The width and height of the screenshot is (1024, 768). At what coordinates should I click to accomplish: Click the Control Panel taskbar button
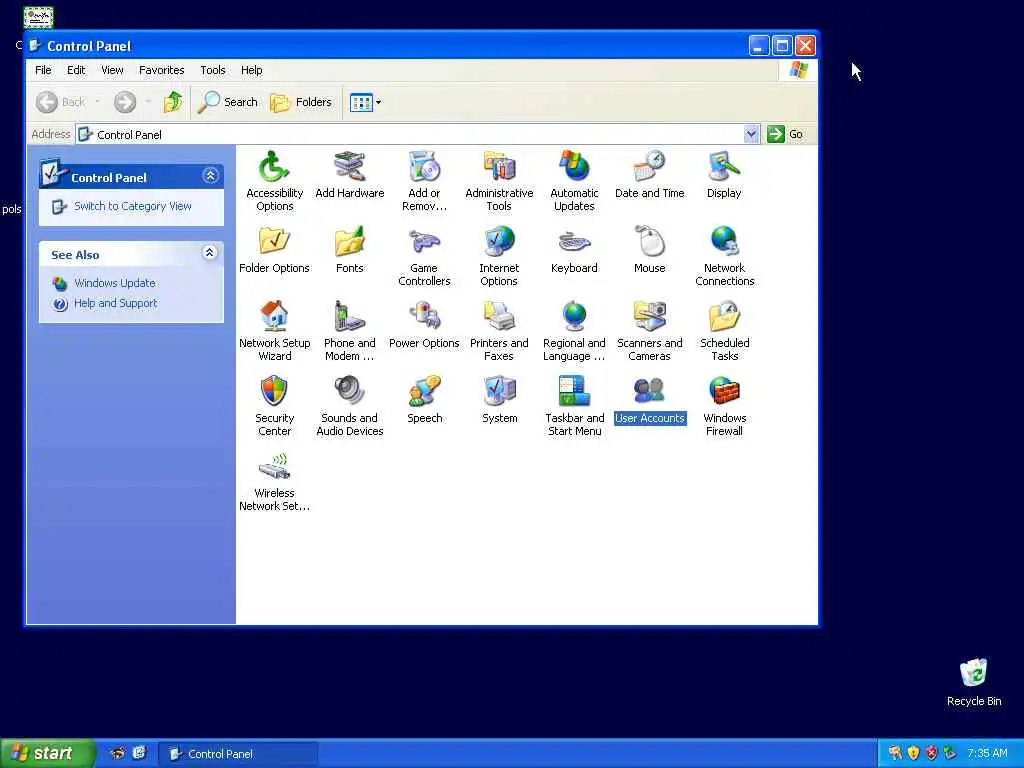[238, 754]
